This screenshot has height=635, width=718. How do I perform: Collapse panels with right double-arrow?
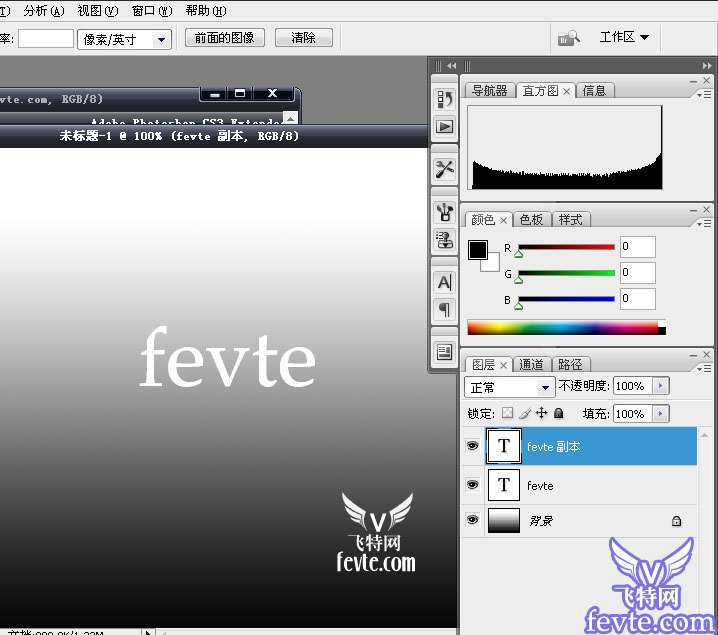click(707, 66)
